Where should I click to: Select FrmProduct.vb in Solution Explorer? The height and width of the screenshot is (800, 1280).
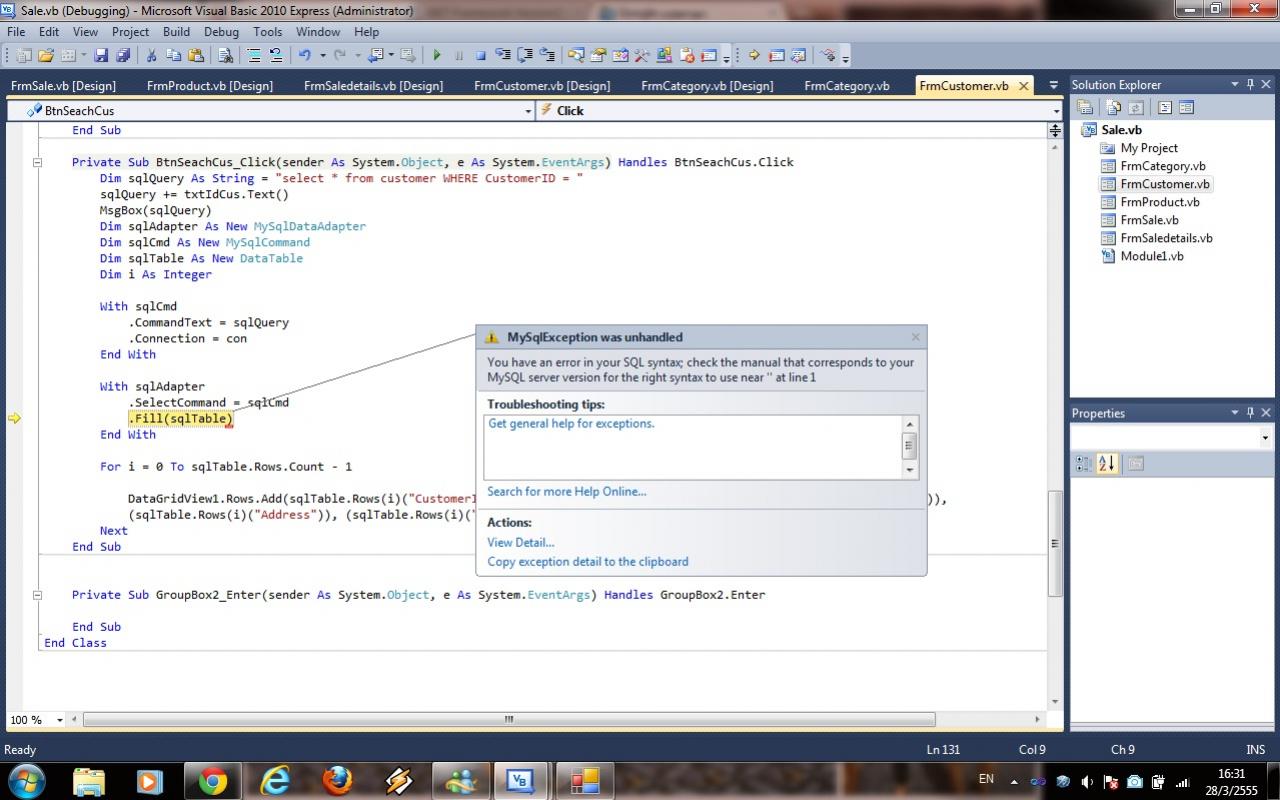pyautogui.click(x=1159, y=202)
